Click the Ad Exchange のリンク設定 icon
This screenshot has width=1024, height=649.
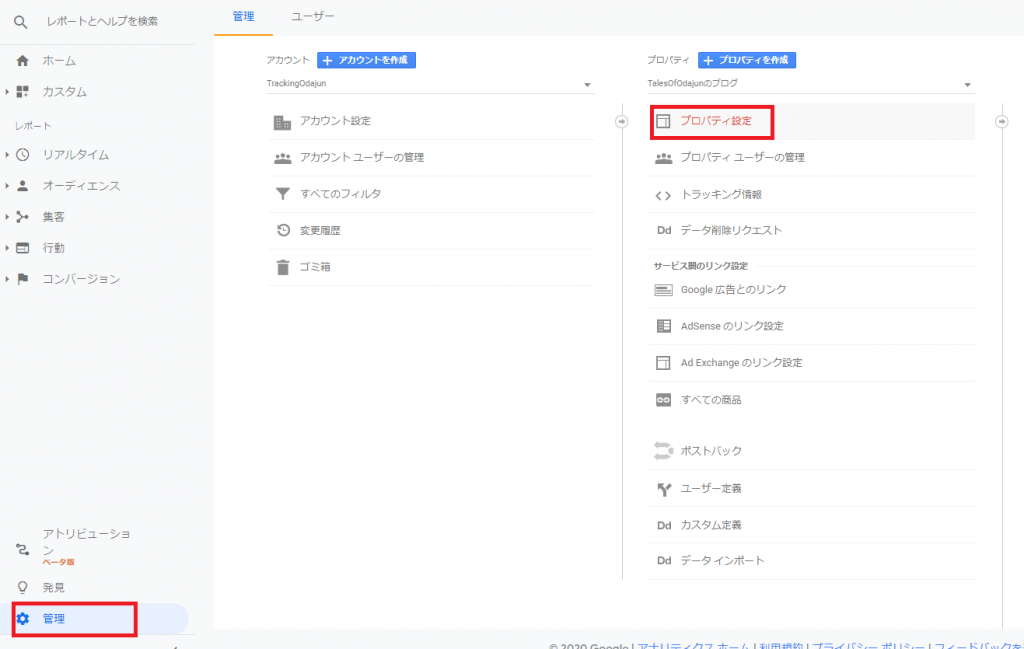click(x=664, y=362)
